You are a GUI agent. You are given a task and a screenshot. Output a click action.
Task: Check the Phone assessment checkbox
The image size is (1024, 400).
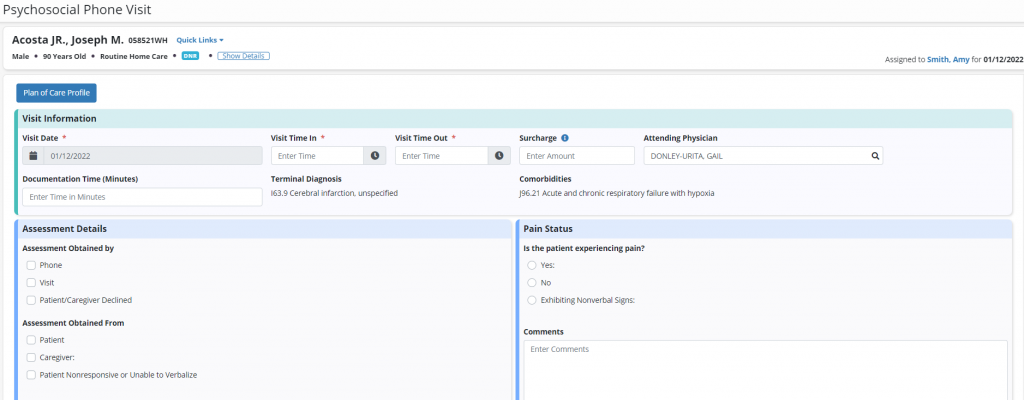click(31, 265)
